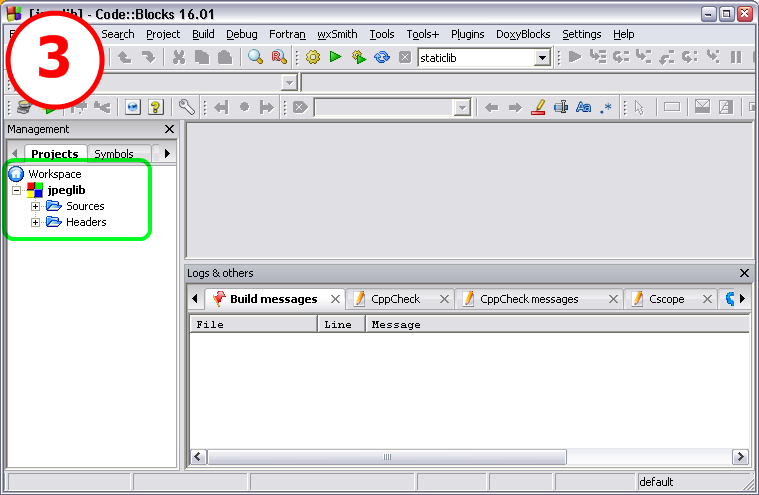This screenshot has height=495, width=759.
Task: Click the Abort build X icon
Action: point(405,58)
